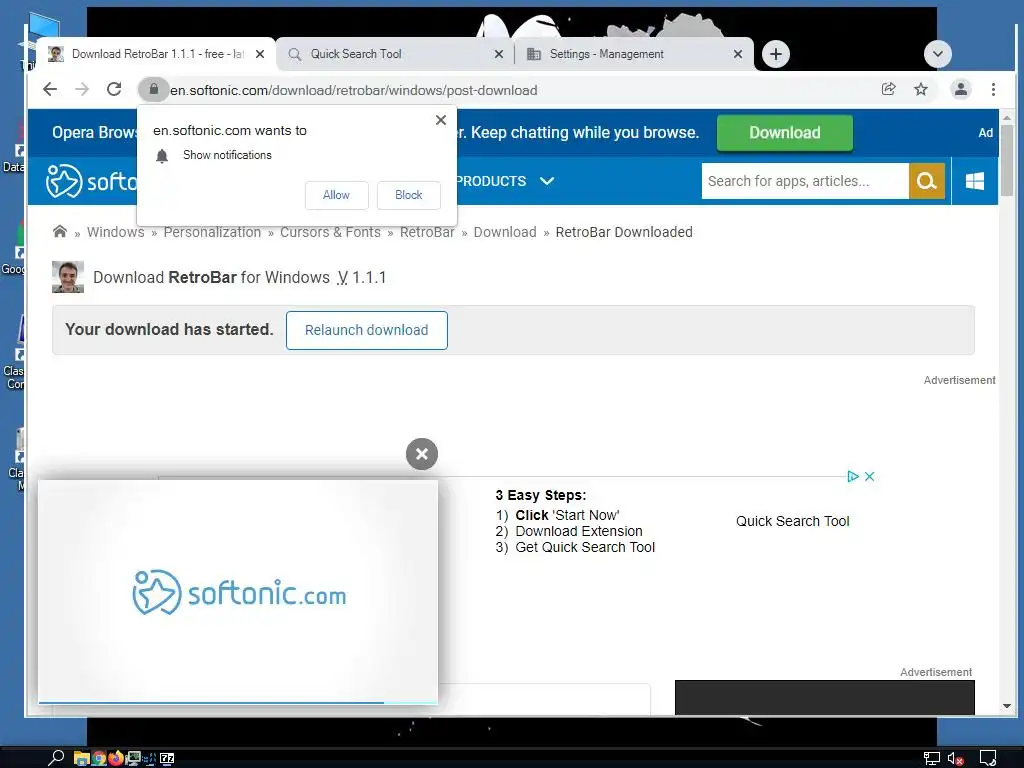Open site info lock icon
1024x768 pixels.
(x=153, y=89)
